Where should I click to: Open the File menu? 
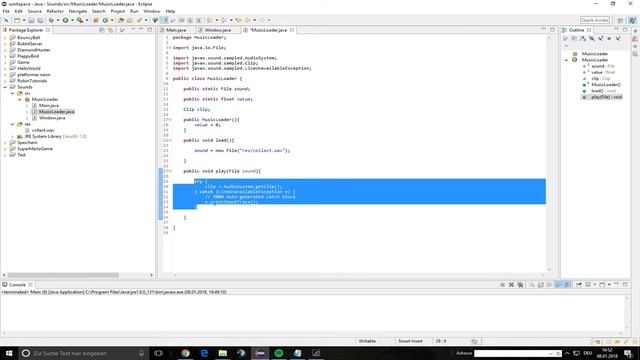[6, 11]
